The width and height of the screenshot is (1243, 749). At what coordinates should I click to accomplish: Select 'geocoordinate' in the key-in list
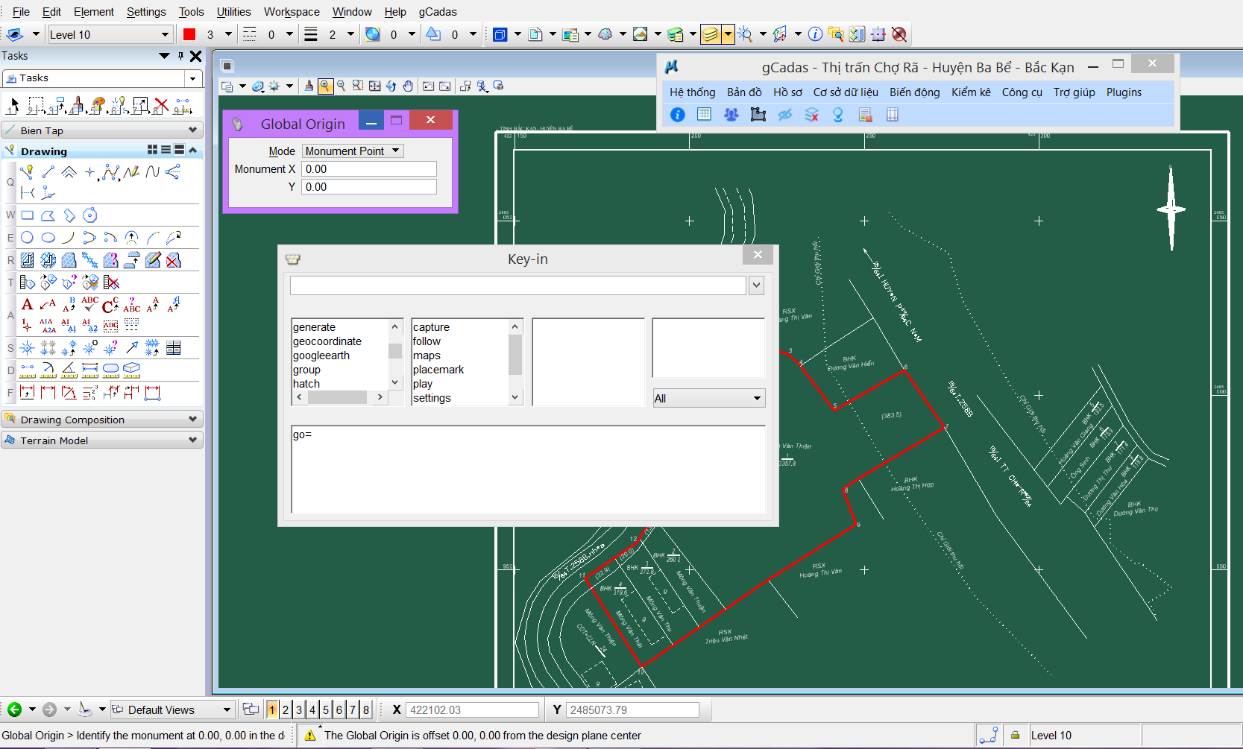pos(327,341)
